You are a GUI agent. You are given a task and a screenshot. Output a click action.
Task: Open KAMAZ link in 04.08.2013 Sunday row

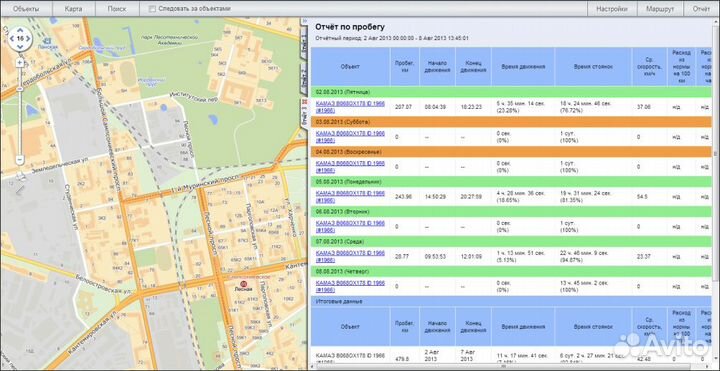click(x=350, y=167)
